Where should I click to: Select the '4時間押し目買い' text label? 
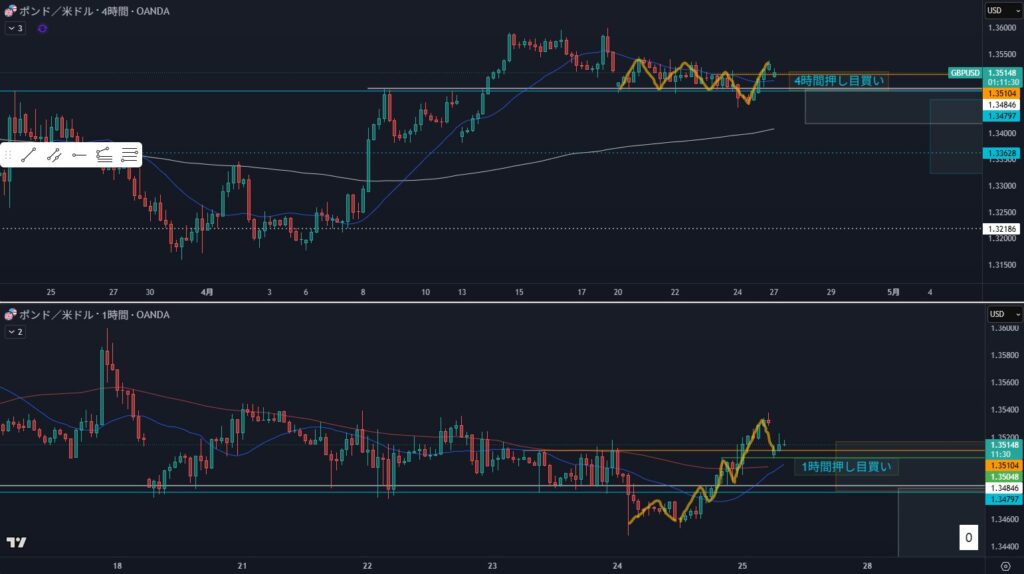838,80
